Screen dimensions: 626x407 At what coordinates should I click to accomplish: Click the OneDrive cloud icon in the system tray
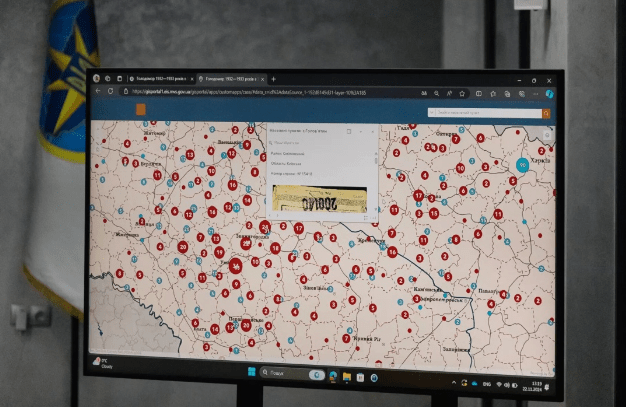474,383
